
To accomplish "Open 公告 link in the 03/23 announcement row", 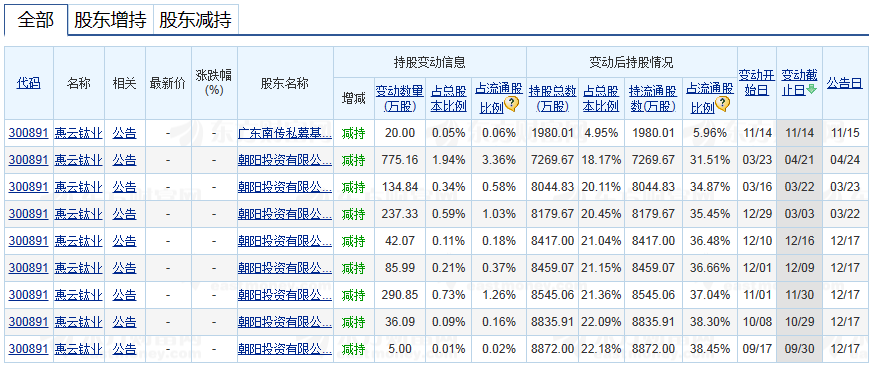I will tap(124, 187).
